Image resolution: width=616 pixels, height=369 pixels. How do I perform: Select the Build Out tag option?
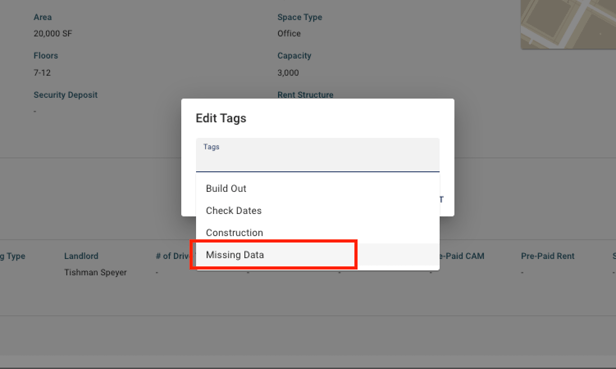point(317,189)
